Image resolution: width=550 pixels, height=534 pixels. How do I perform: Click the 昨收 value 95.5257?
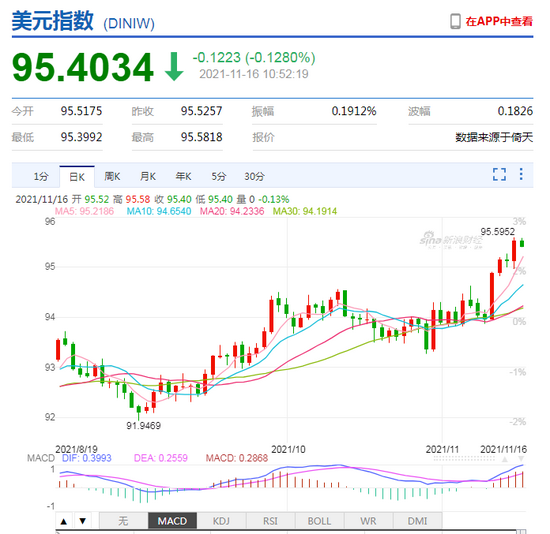tap(201, 111)
